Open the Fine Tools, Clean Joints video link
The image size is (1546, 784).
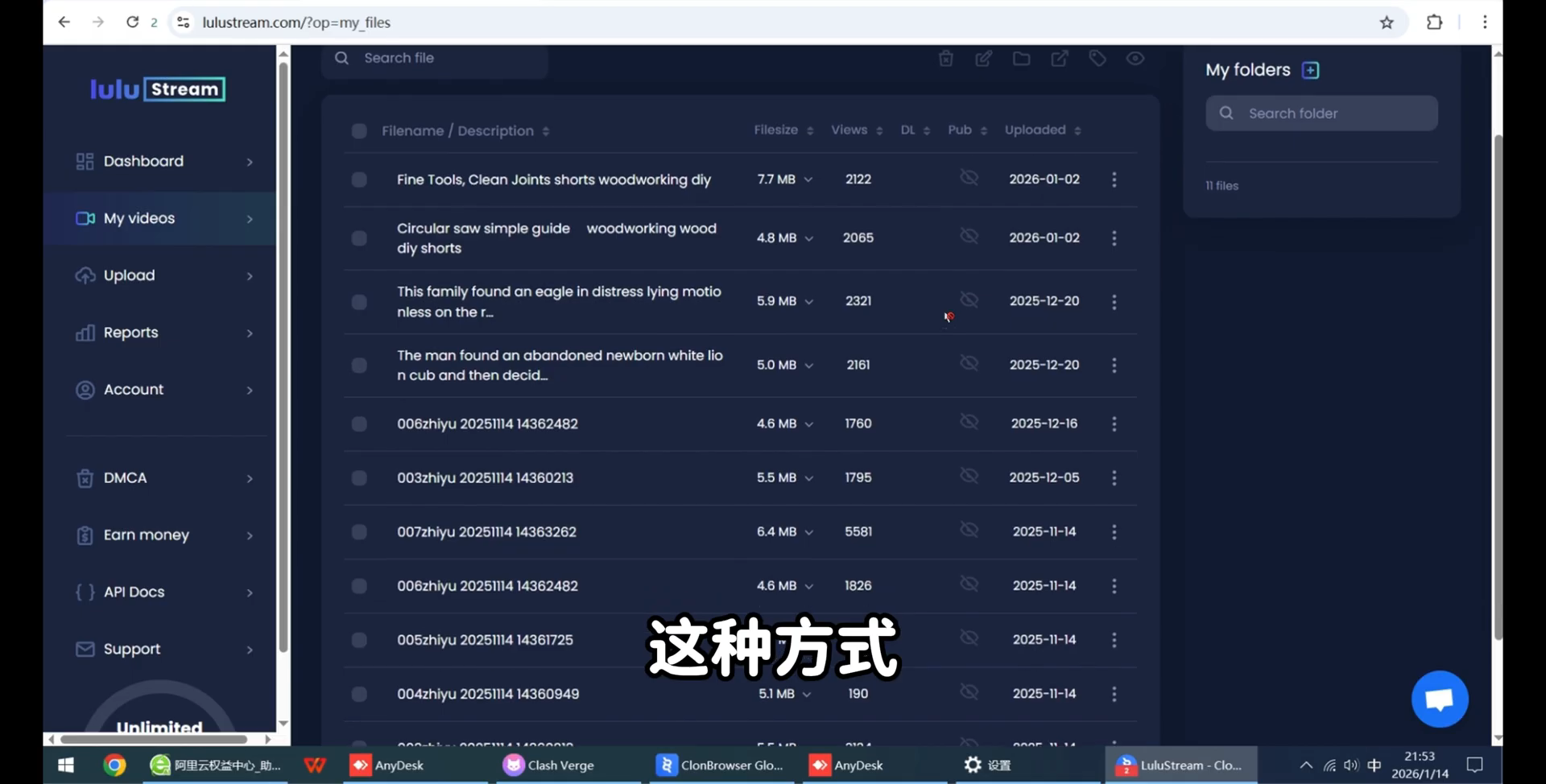(554, 179)
